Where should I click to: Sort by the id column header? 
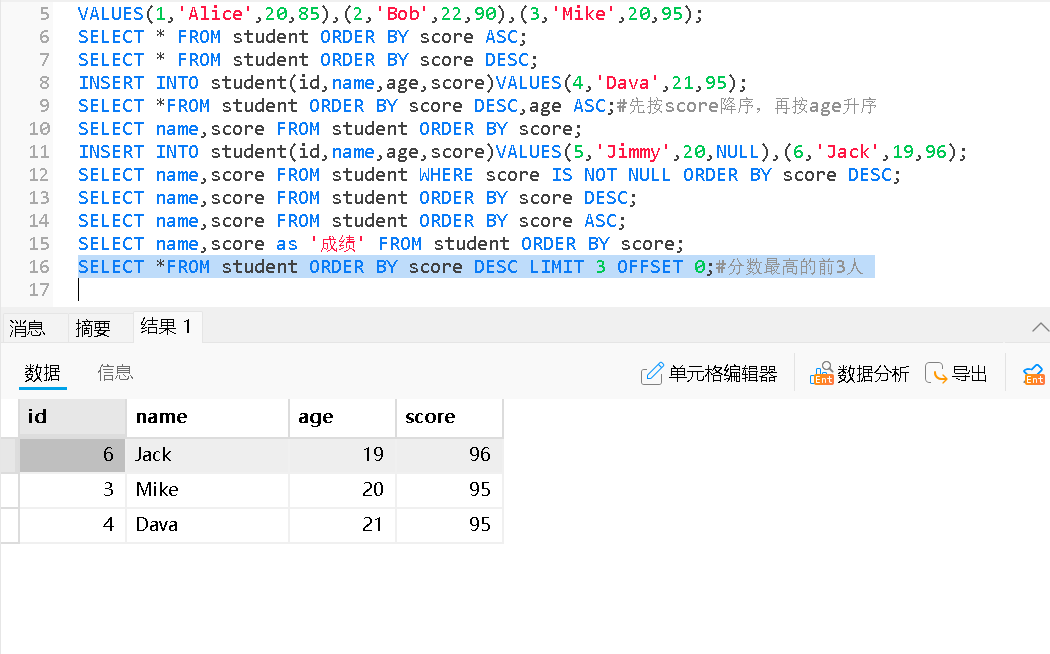[x=72, y=417]
